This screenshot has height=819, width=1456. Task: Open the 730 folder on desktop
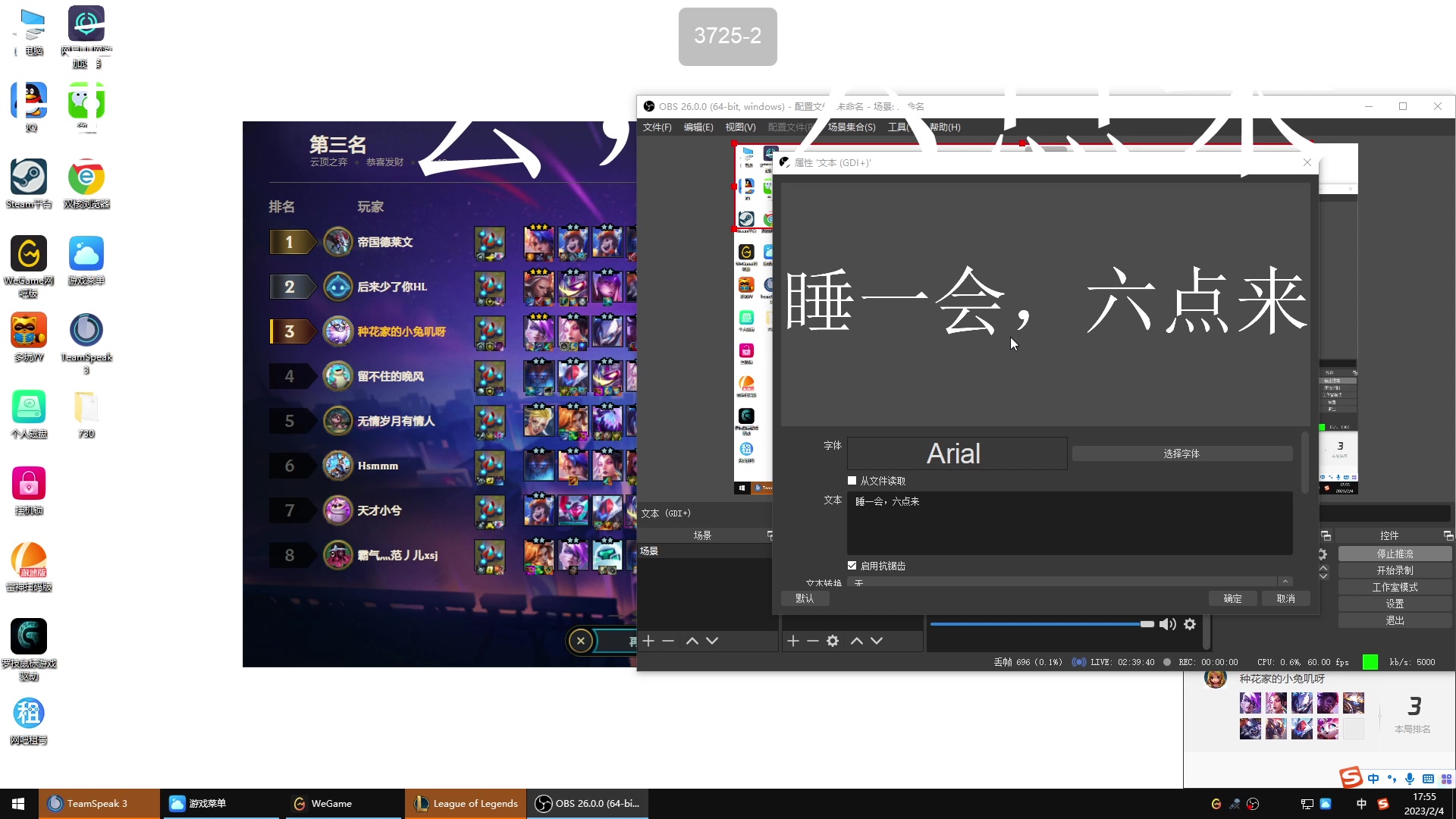tap(86, 413)
